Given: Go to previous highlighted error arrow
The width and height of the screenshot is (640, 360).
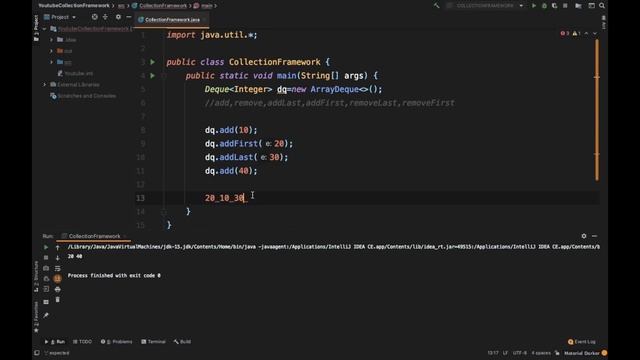Looking at the screenshot, I should (587, 33).
